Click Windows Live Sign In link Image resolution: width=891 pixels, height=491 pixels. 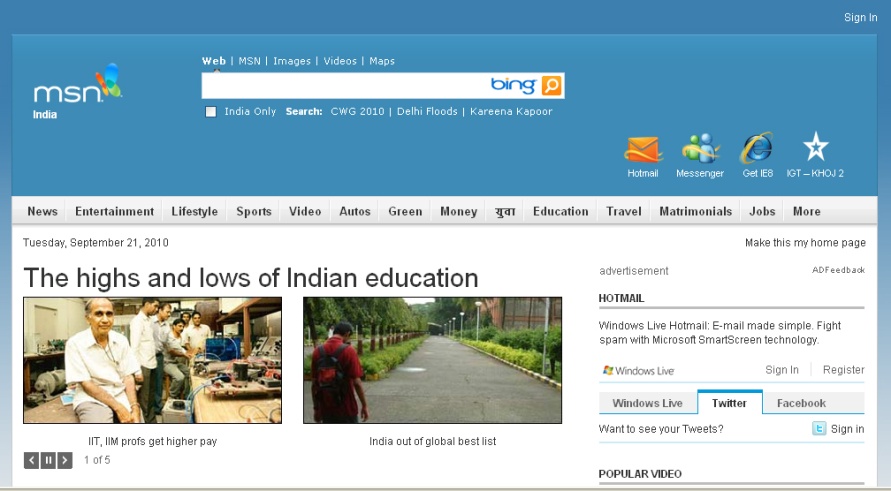coord(782,370)
